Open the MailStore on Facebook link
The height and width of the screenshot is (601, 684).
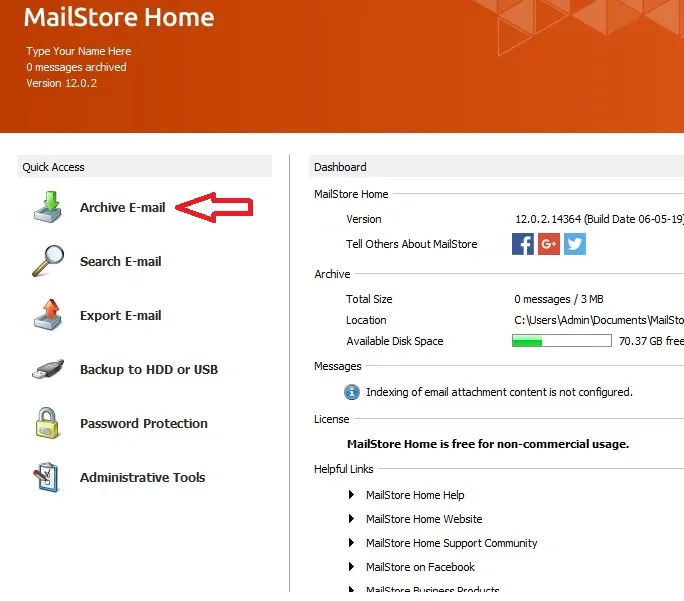(x=420, y=567)
